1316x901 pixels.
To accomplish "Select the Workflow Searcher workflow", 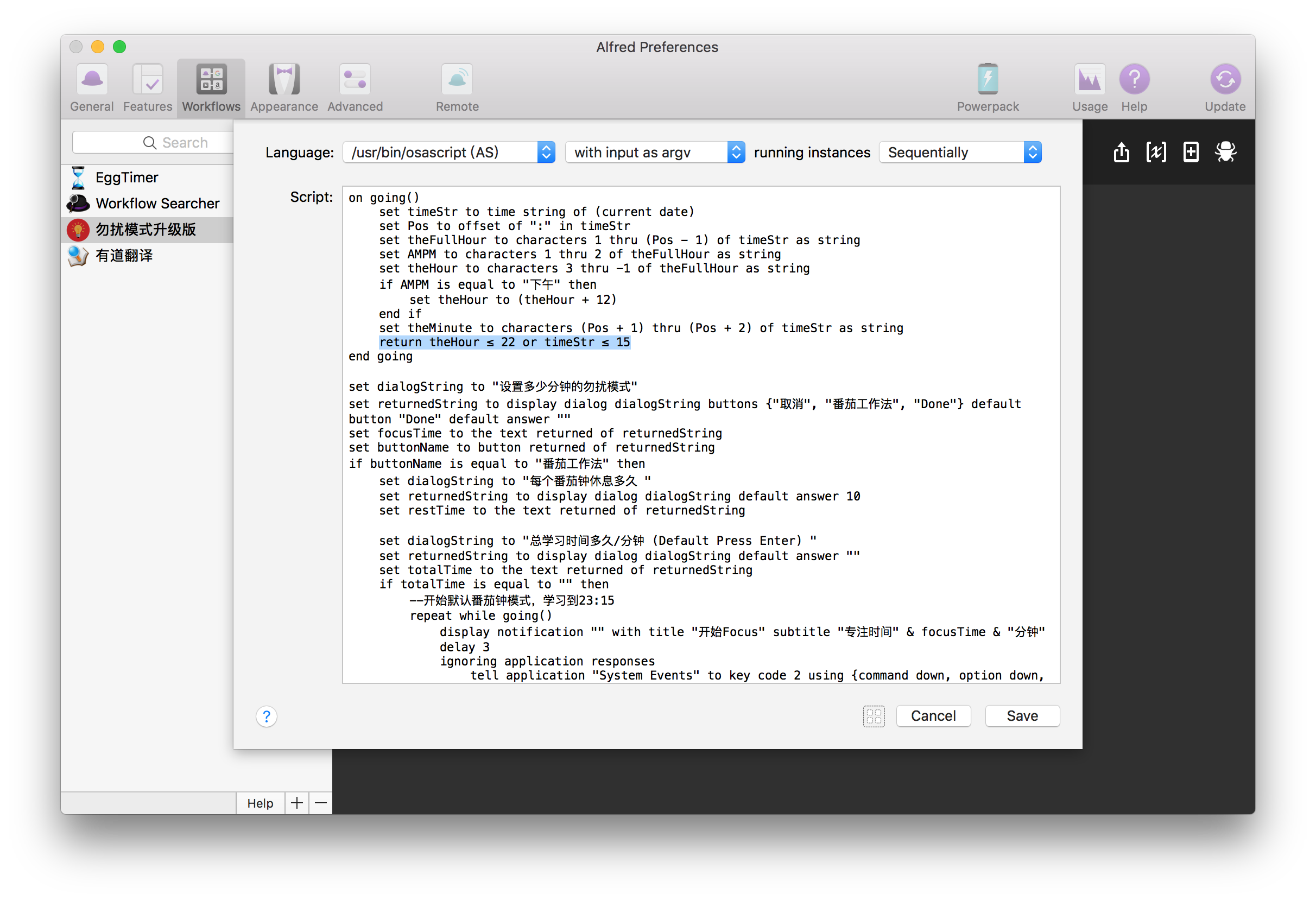I will [157, 204].
